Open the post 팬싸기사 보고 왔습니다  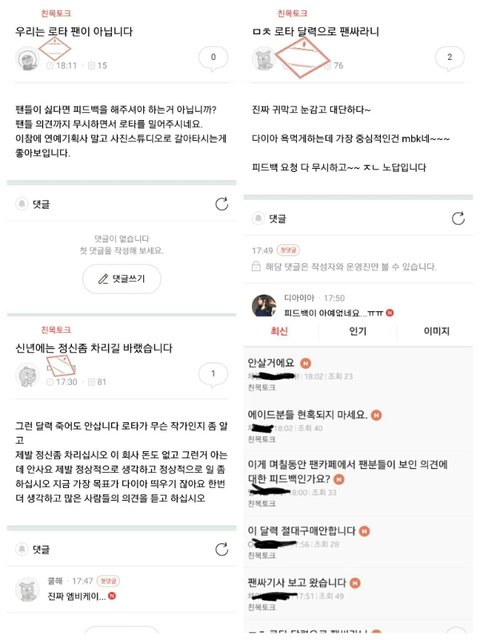point(297,582)
